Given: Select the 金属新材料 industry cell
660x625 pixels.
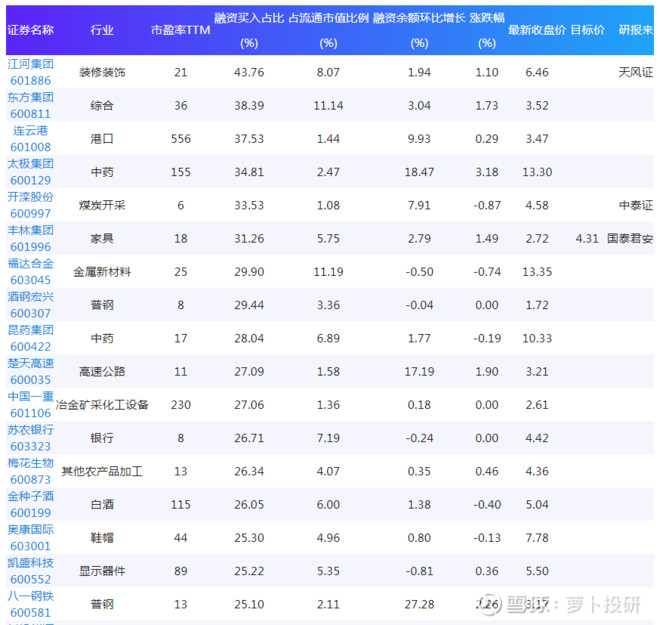Looking at the screenshot, I should [102, 272].
